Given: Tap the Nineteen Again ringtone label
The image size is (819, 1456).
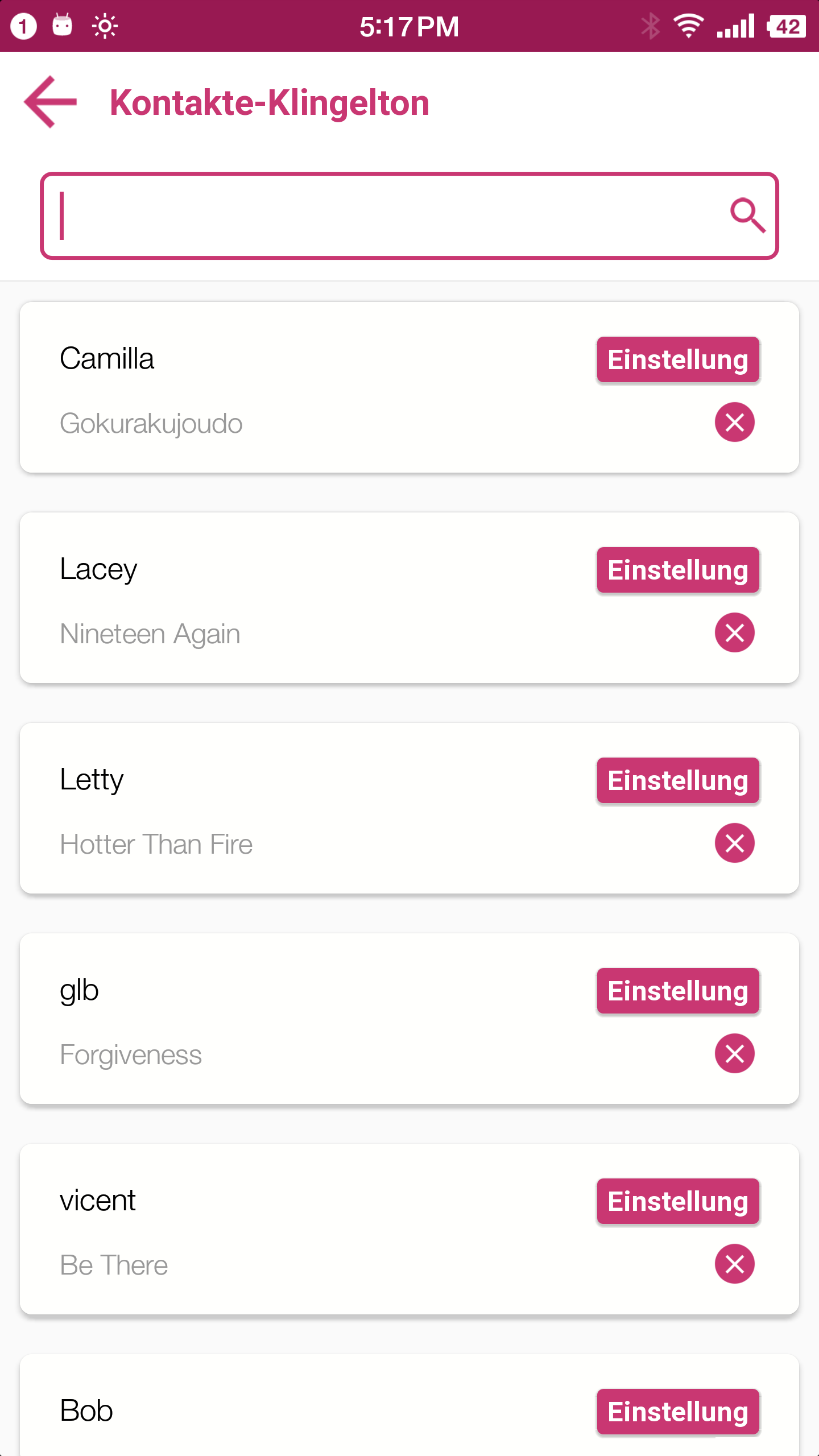Looking at the screenshot, I should [x=150, y=634].
